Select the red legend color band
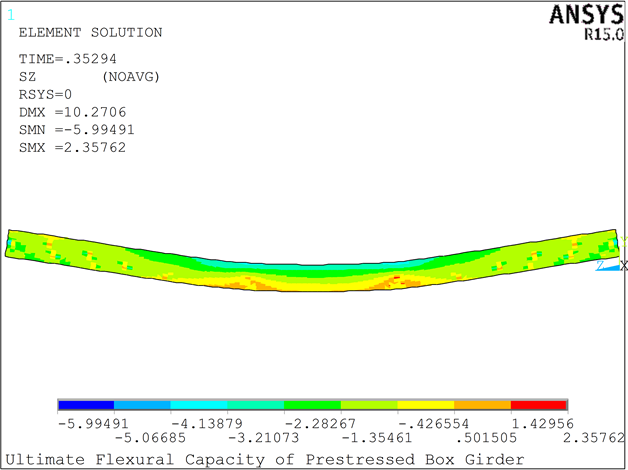Image resolution: width=628 pixels, height=470 pixels. [539, 406]
